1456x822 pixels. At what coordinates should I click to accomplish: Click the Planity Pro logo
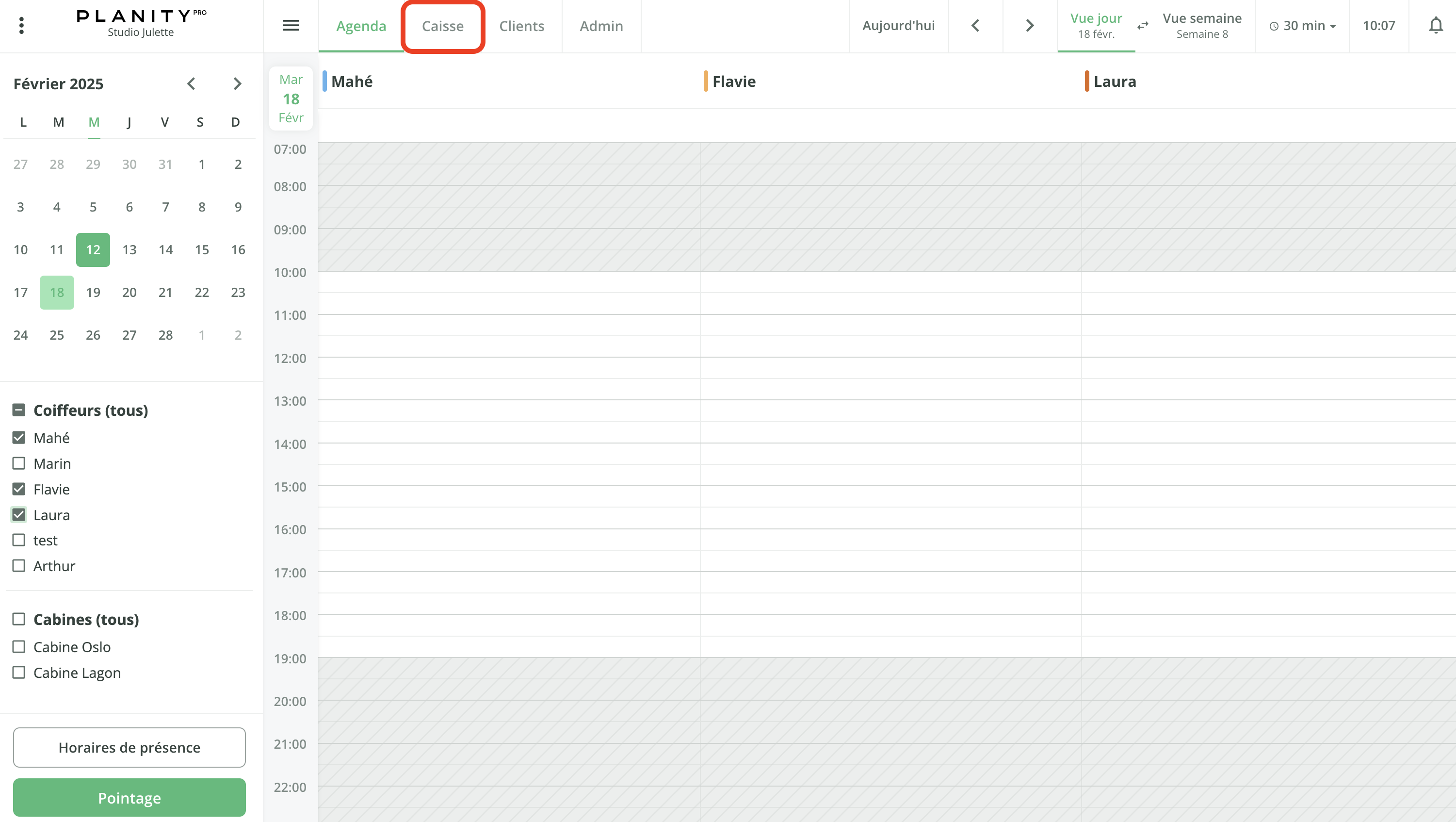click(141, 16)
